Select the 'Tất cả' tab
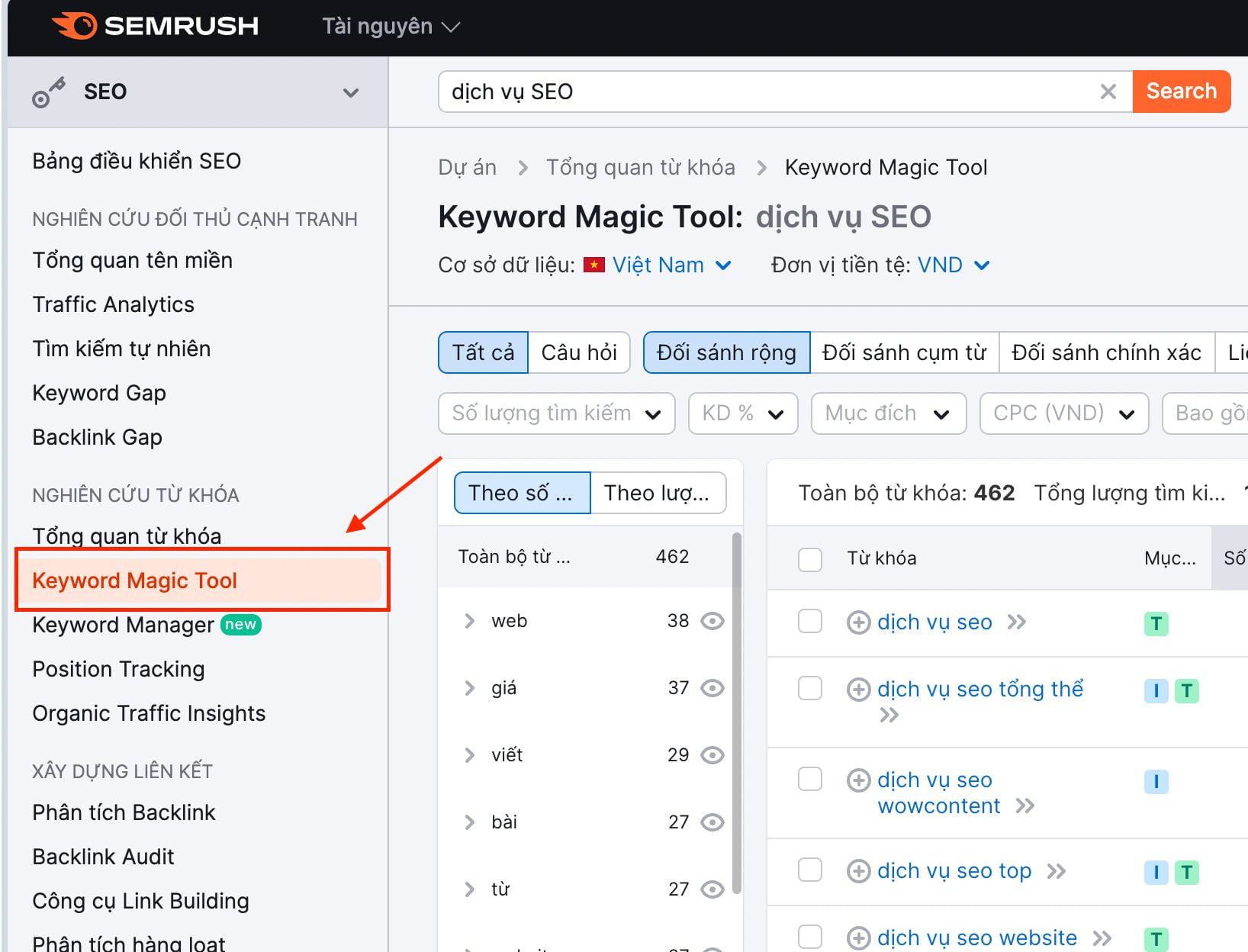 (x=483, y=352)
